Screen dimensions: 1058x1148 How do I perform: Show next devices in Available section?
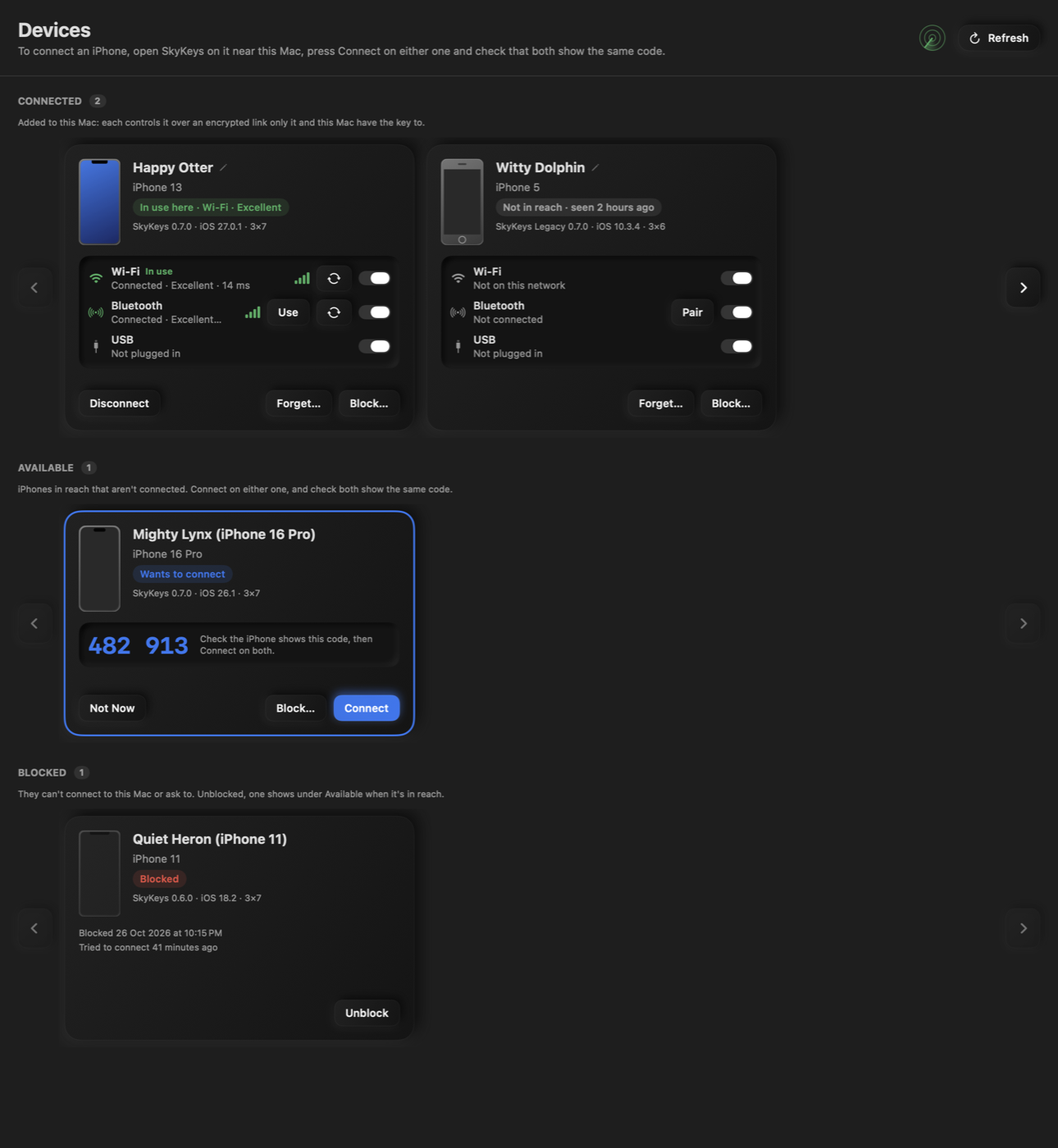pos(1024,624)
